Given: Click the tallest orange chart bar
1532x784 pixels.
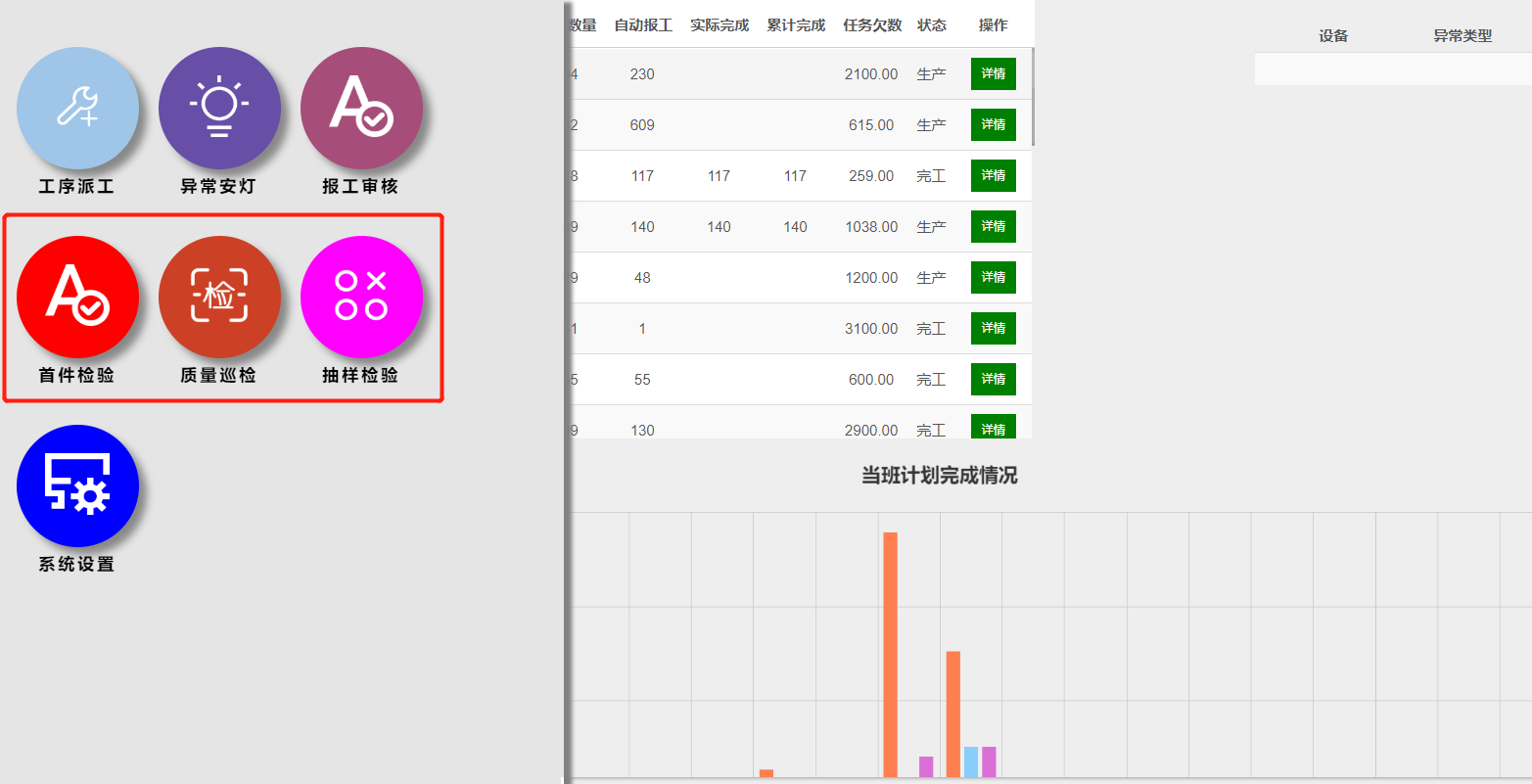Looking at the screenshot, I should point(890,654).
